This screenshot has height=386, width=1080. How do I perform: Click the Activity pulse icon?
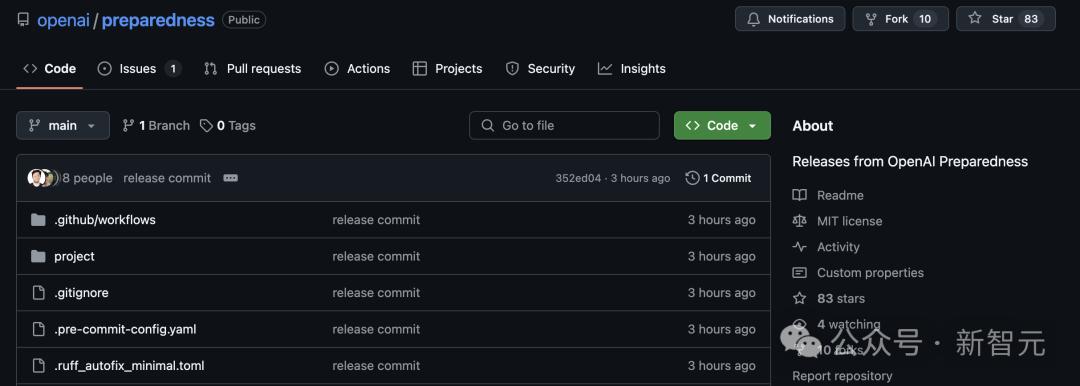799,247
